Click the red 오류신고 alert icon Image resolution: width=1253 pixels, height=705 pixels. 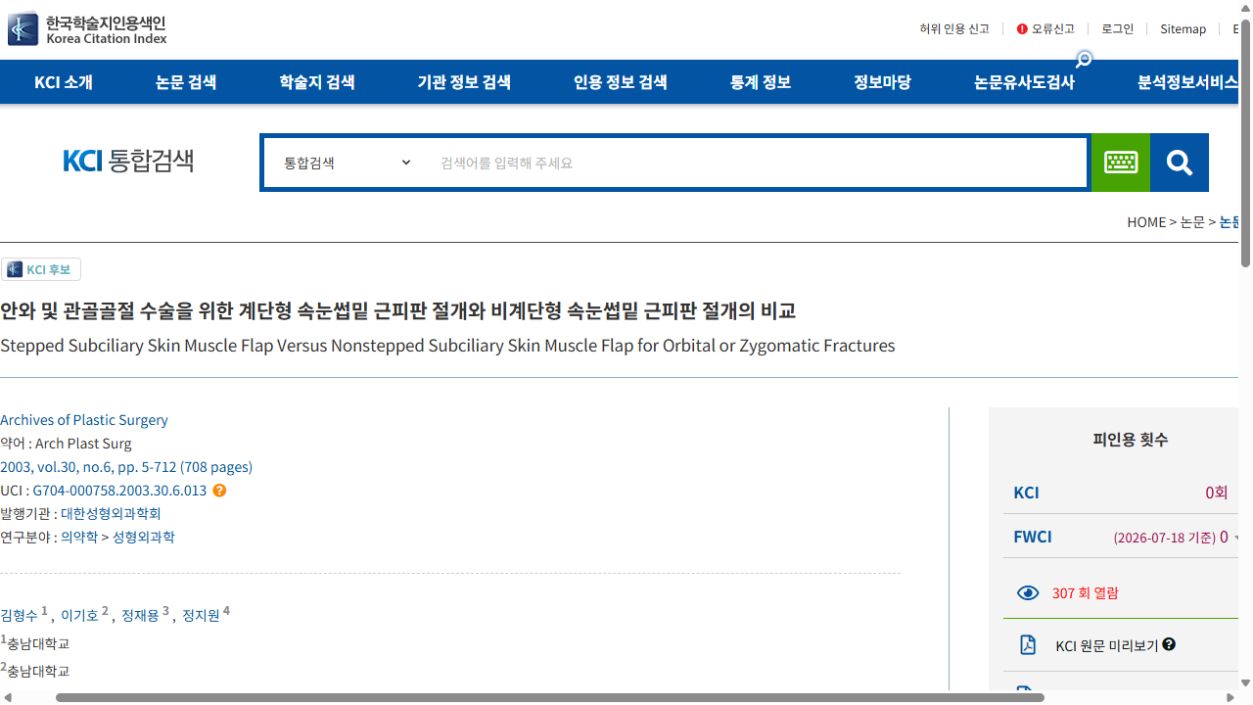tap(1022, 29)
